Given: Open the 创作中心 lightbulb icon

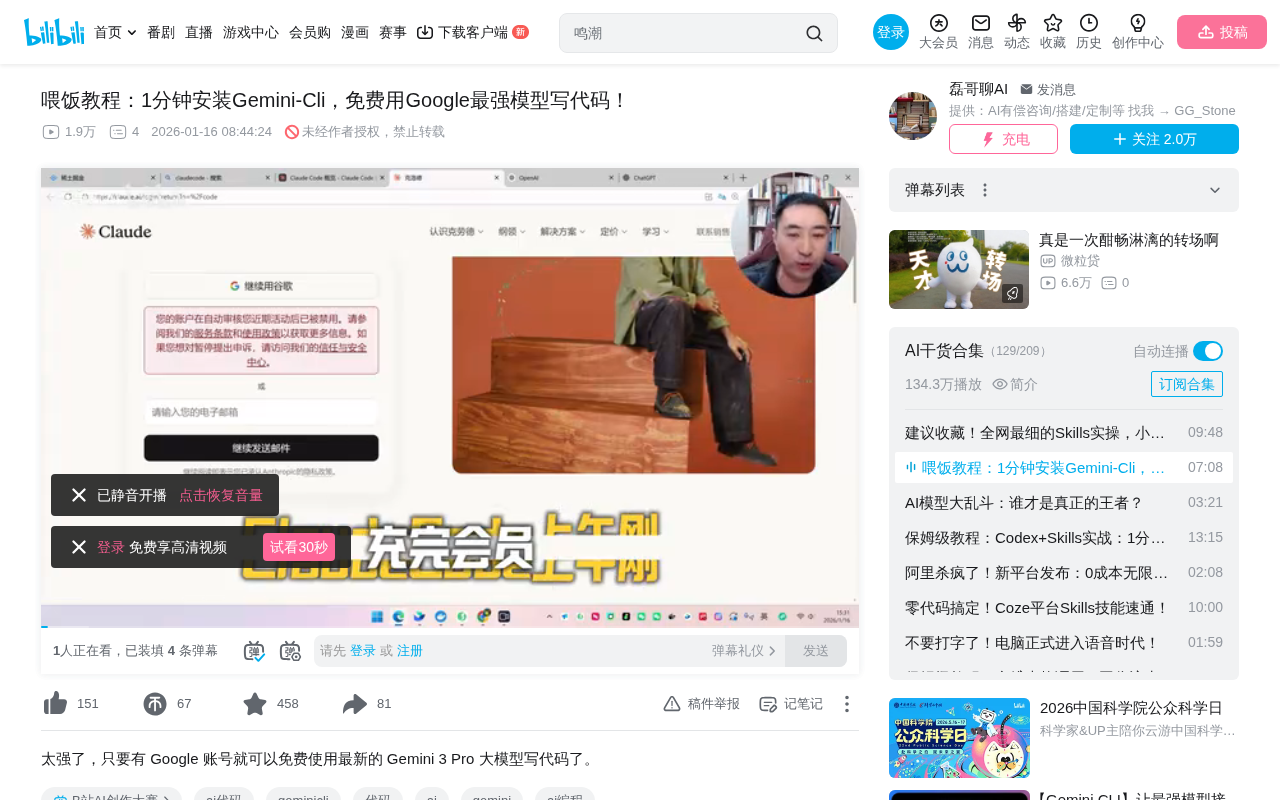Looking at the screenshot, I should tap(1138, 23).
